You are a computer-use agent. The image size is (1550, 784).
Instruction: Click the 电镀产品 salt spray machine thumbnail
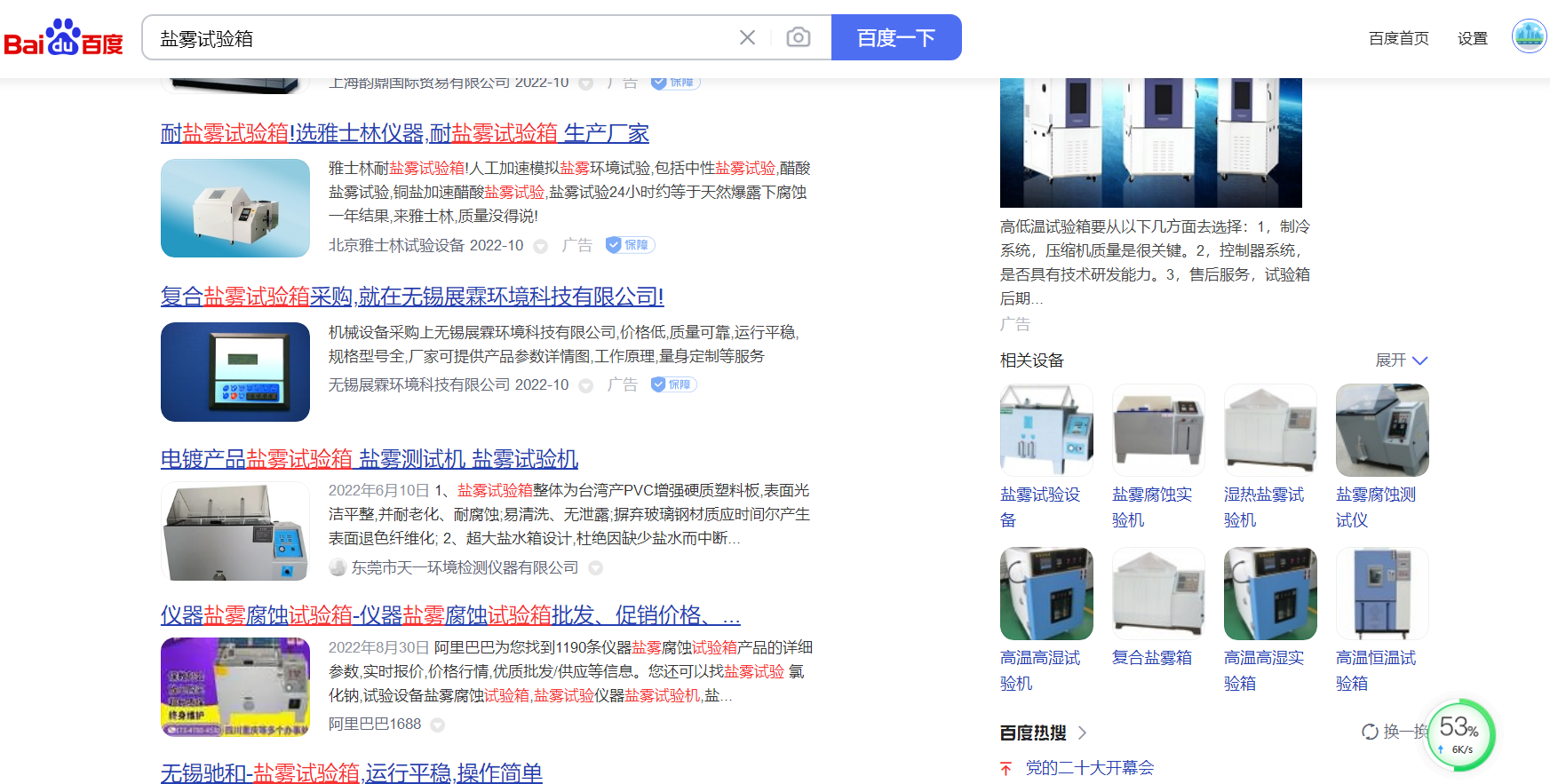[235, 531]
